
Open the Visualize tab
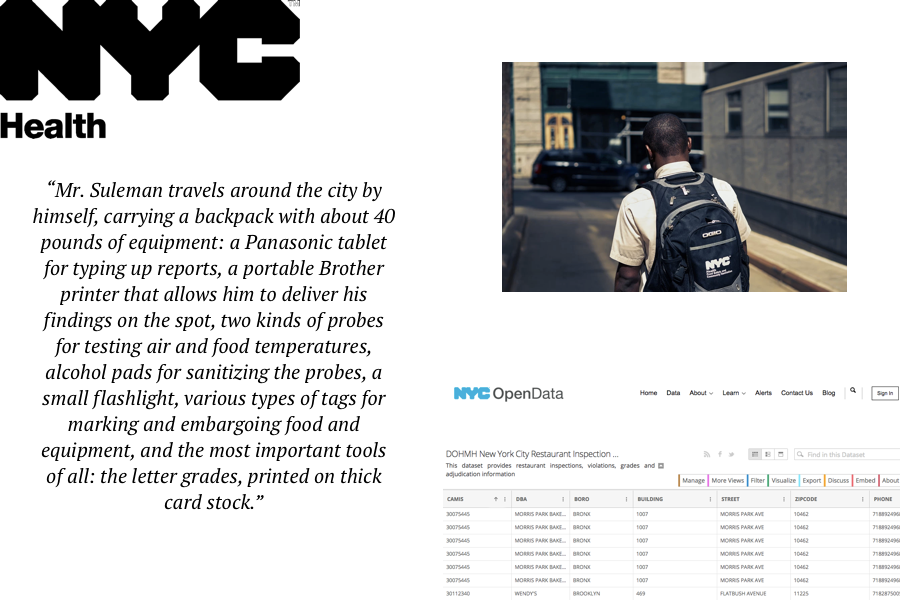(x=784, y=480)
